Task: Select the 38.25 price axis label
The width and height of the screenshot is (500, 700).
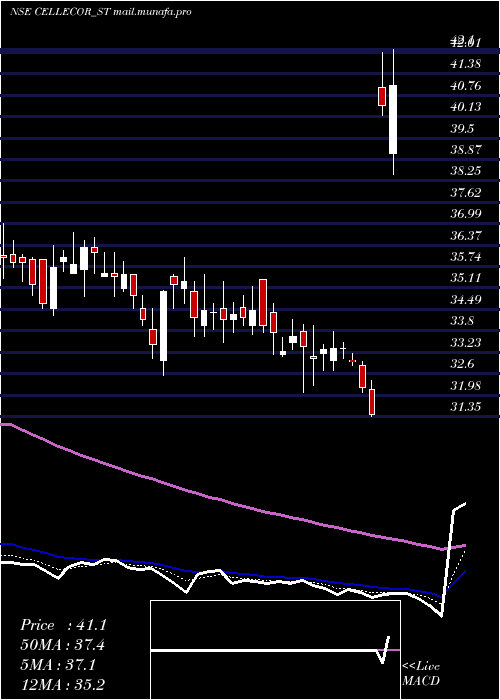Action: 466,171
